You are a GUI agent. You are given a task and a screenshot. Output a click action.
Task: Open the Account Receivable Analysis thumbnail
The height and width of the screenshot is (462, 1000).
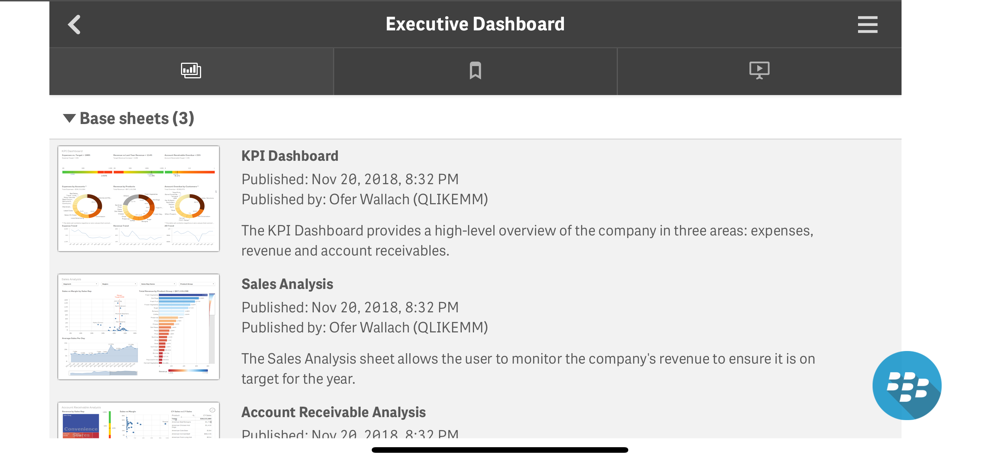coord(138,420)
